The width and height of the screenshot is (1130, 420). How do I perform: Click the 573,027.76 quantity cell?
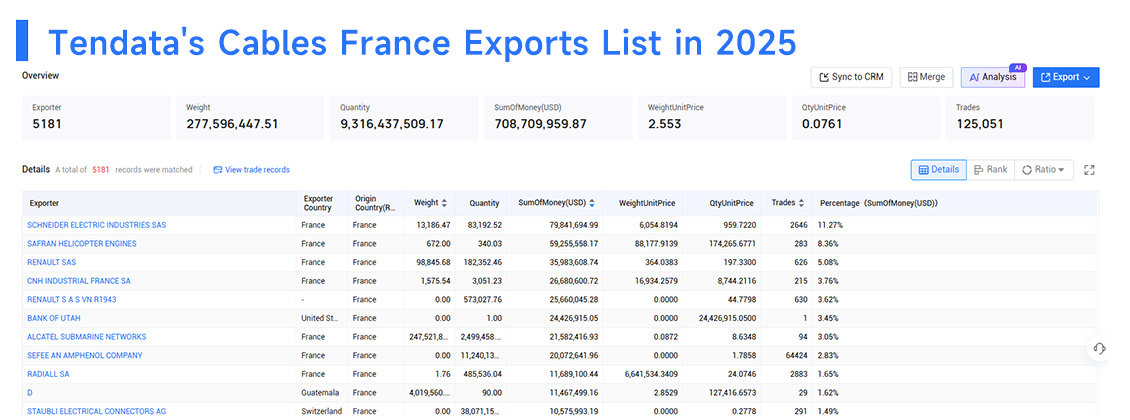coord(482,300)
